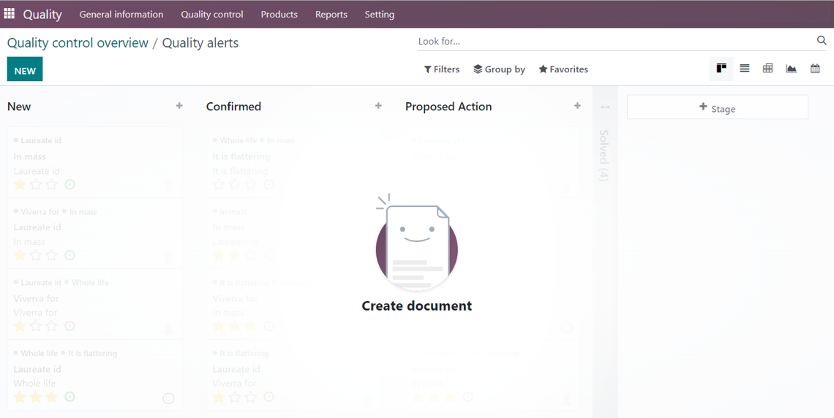Switch to the pivot table view icon
The height and width of the screenshot is (418, 834).
(768, 69)
